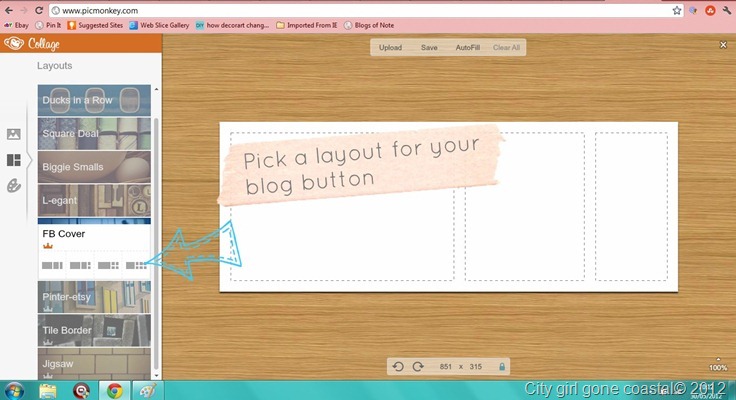
Task: Click the FB Cover layout title
Action: (x=64, y=234)
